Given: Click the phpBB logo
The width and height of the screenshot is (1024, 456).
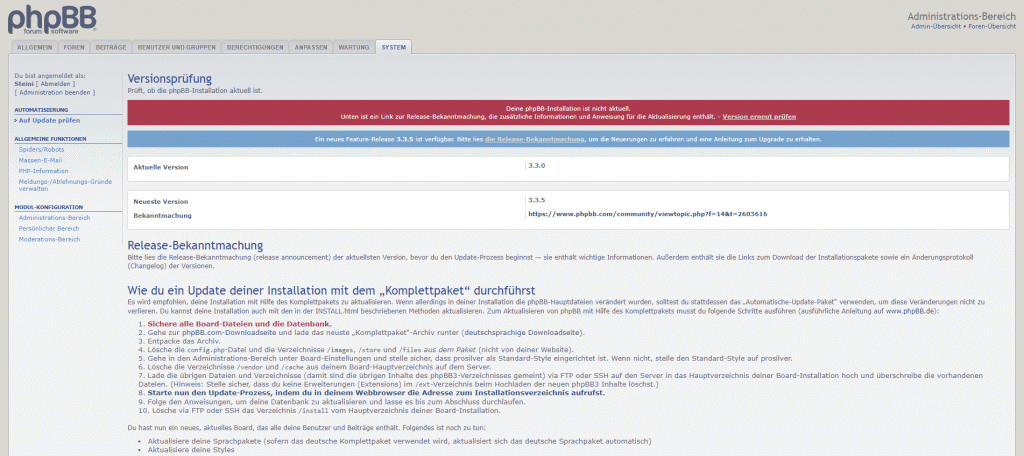Looking at the screenshot, I should pos(52,20).
